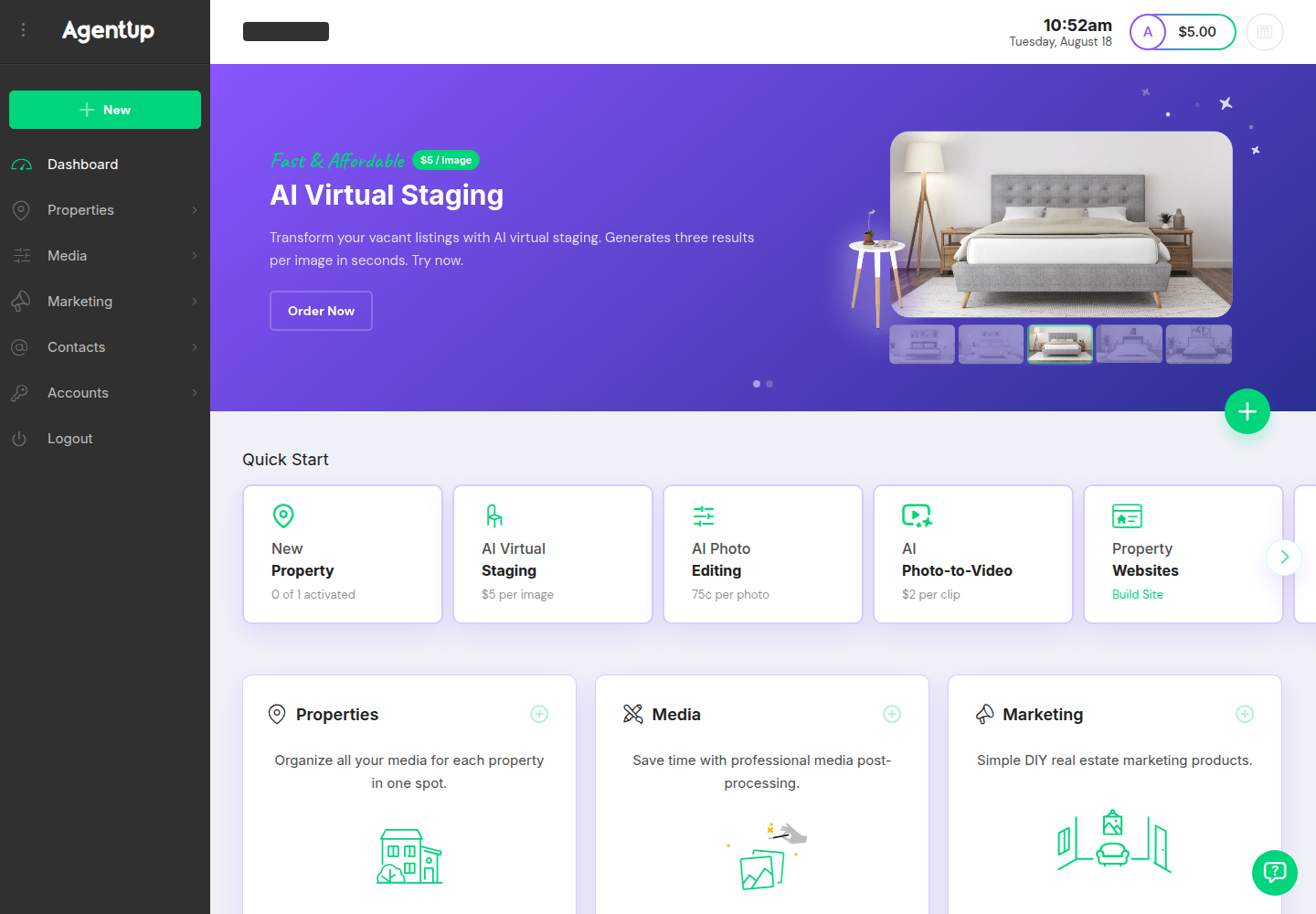Image resolution: width=1316 pixels, height=914 pixels.
Task: Select the second banner carousel dot
Action: click(769, 384)
